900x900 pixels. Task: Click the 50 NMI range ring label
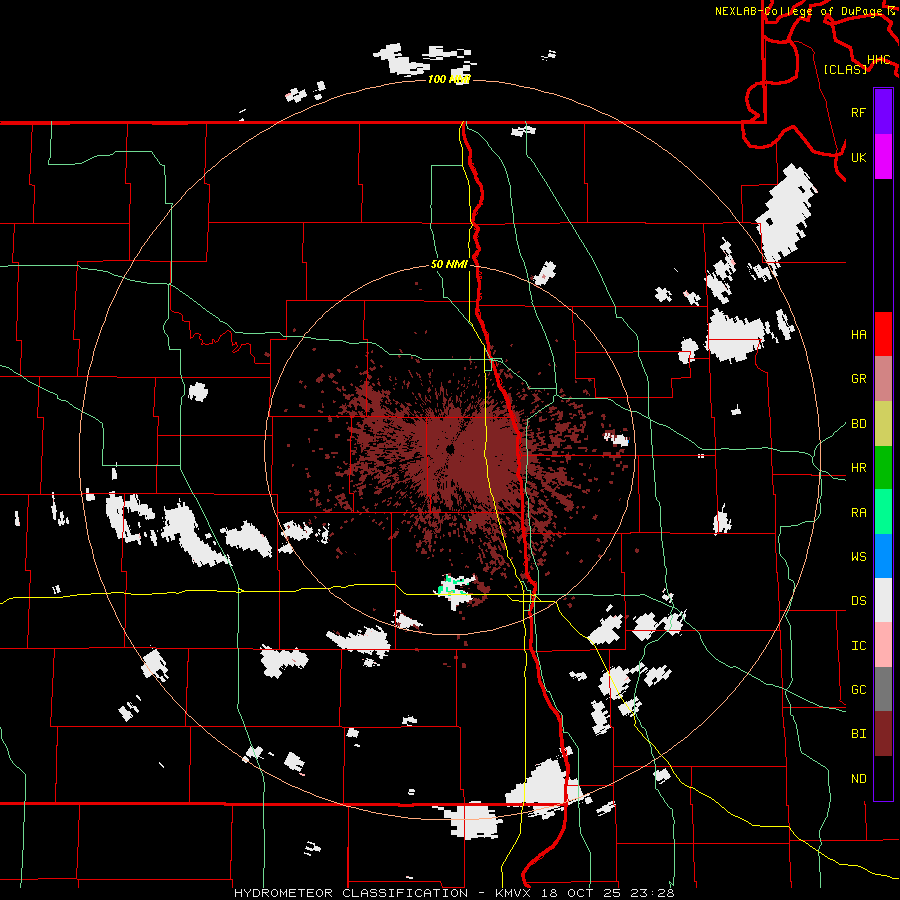[x=449, y=264]
